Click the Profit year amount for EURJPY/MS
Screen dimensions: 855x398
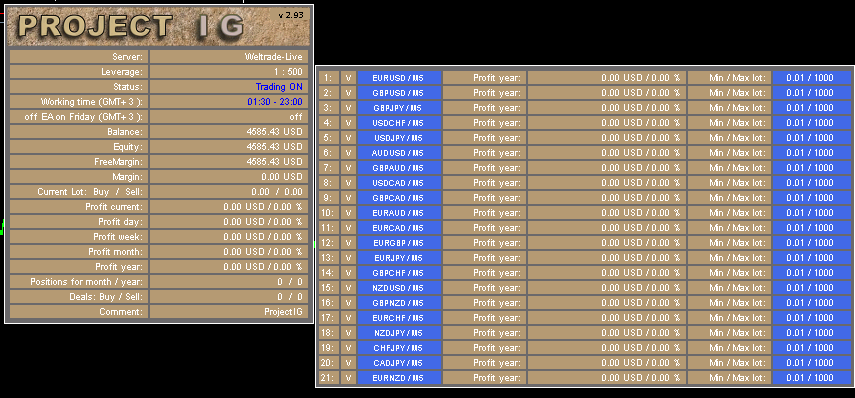[x=606, y=258]
